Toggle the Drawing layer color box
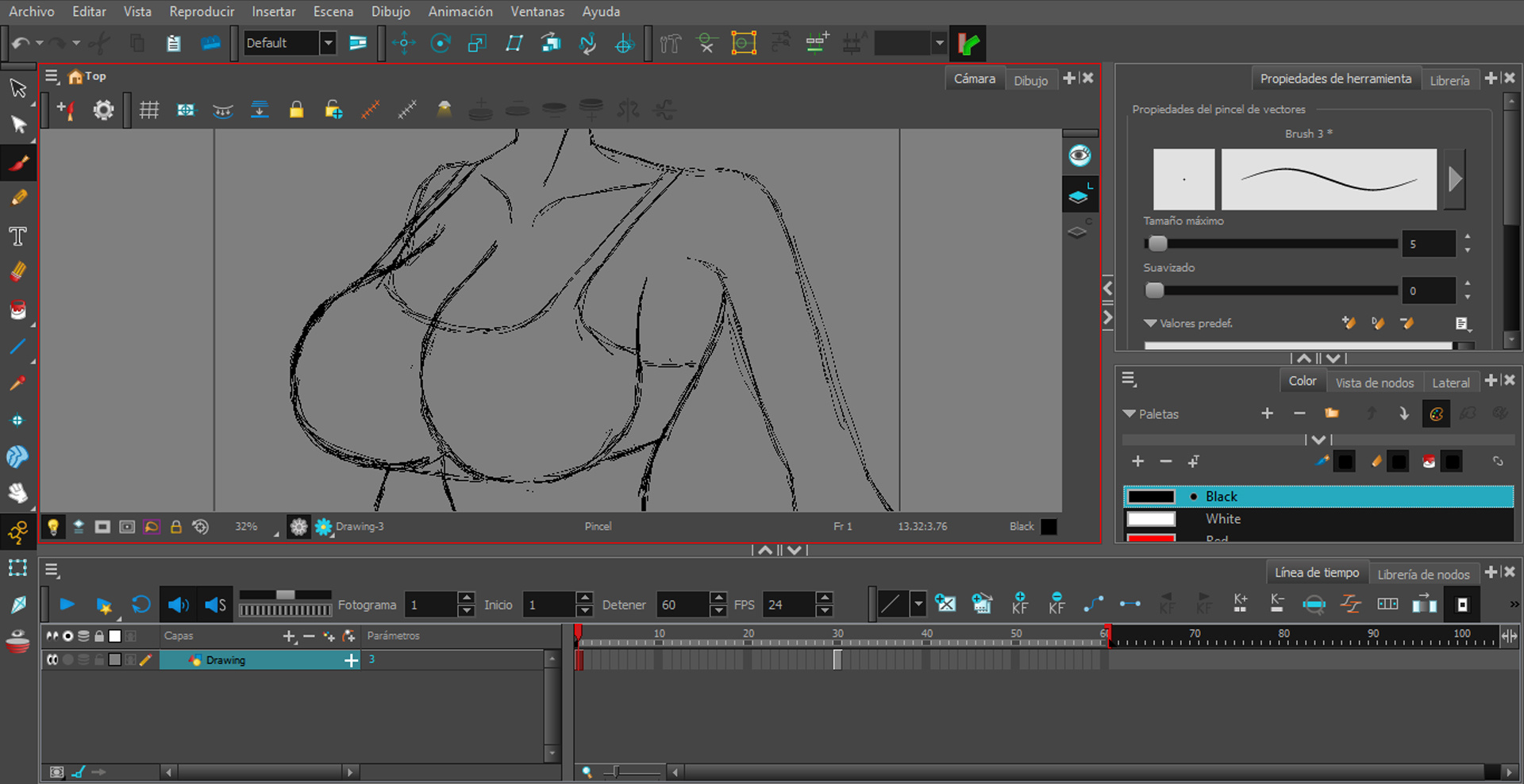This screenshot has height=784, width=1524. tap(115, 660)
